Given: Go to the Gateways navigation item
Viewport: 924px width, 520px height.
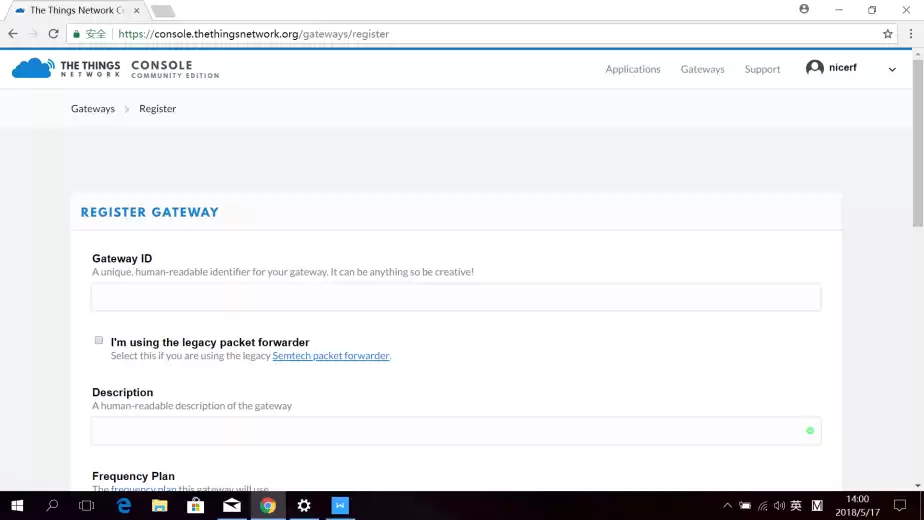Looking at the screenshot, I should click(x=702, y=69).
